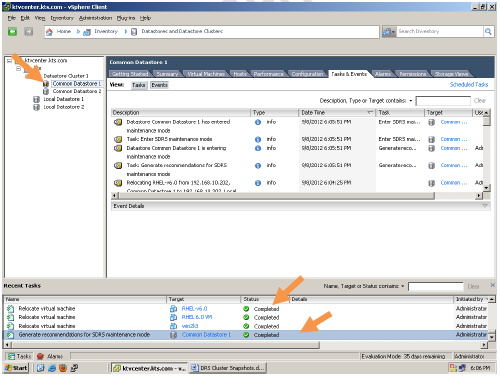Close the Recent Tasks panel
The width and height of the screenshot is (500, 379).
(x=492, y=285)
